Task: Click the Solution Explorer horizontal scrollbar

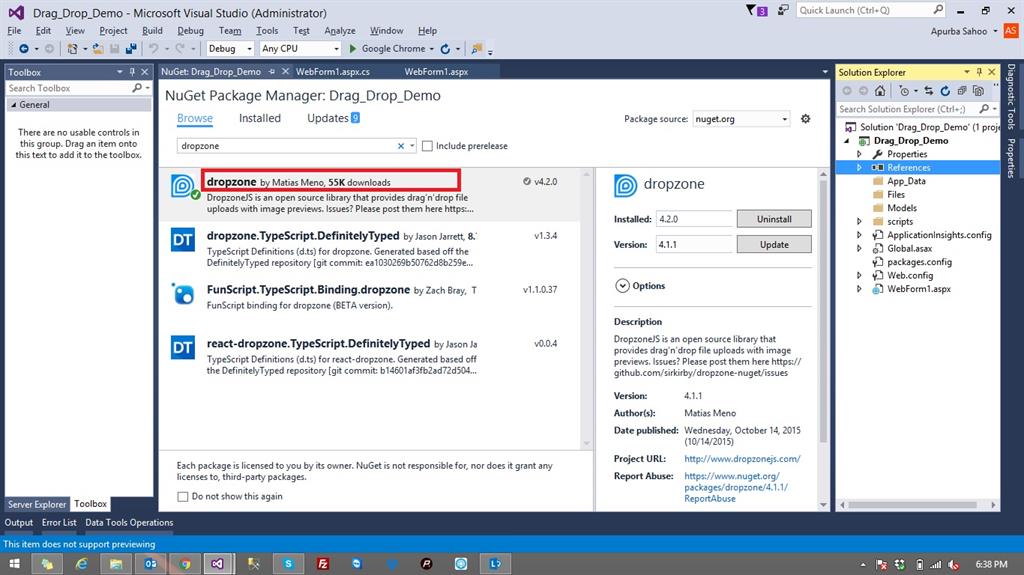Action: coord(912,504)
